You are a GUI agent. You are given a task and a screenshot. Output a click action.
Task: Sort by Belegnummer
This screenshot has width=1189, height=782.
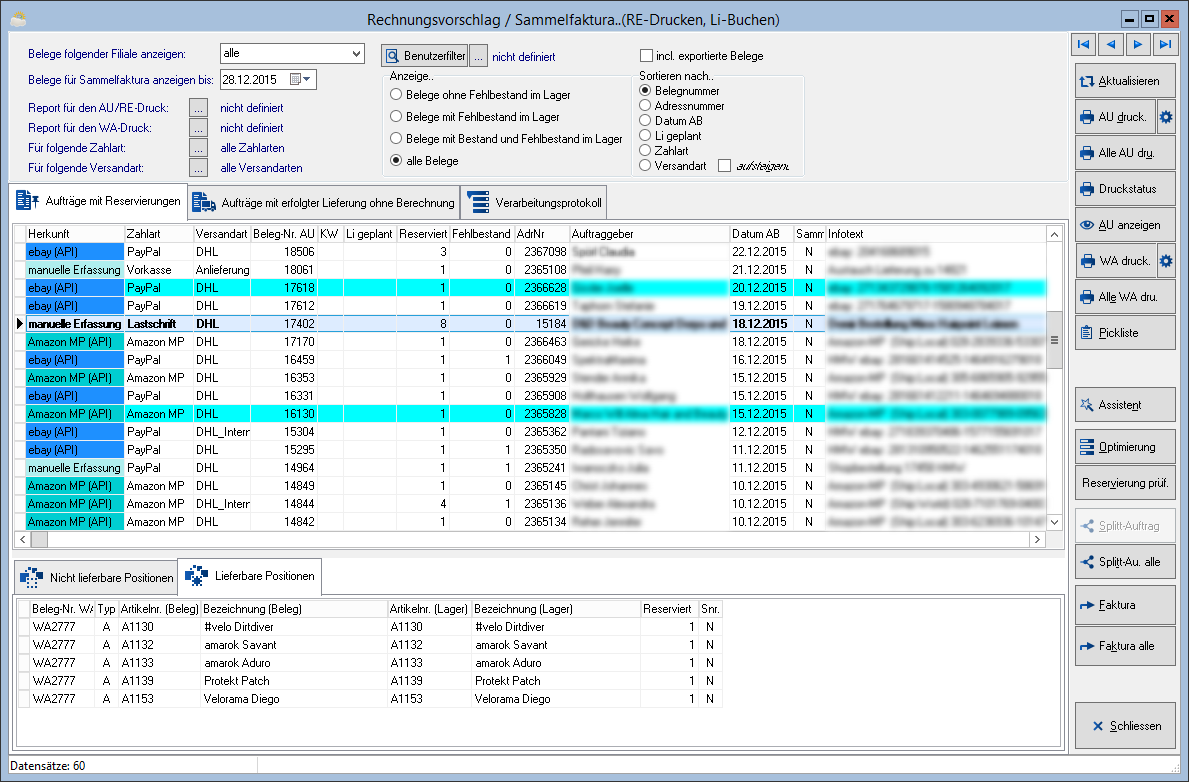pos(645,90)
